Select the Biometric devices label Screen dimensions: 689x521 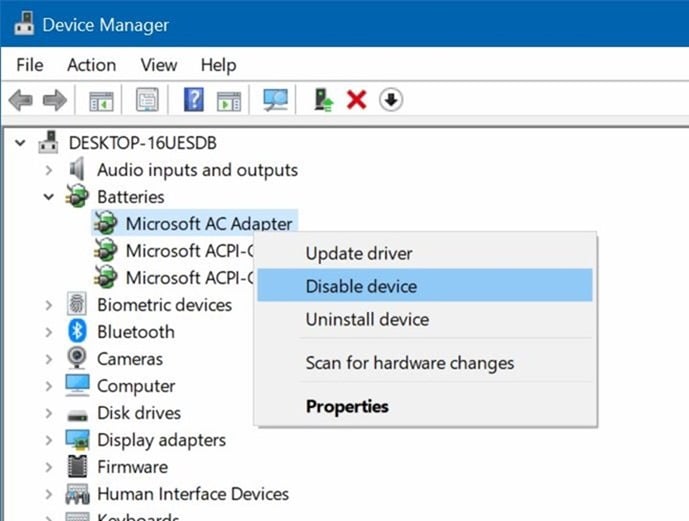[164, 305]
